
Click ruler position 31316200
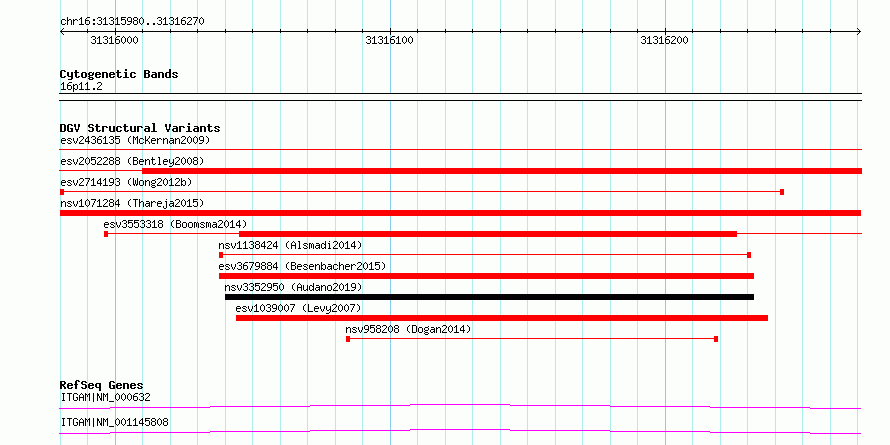(664, 40)
